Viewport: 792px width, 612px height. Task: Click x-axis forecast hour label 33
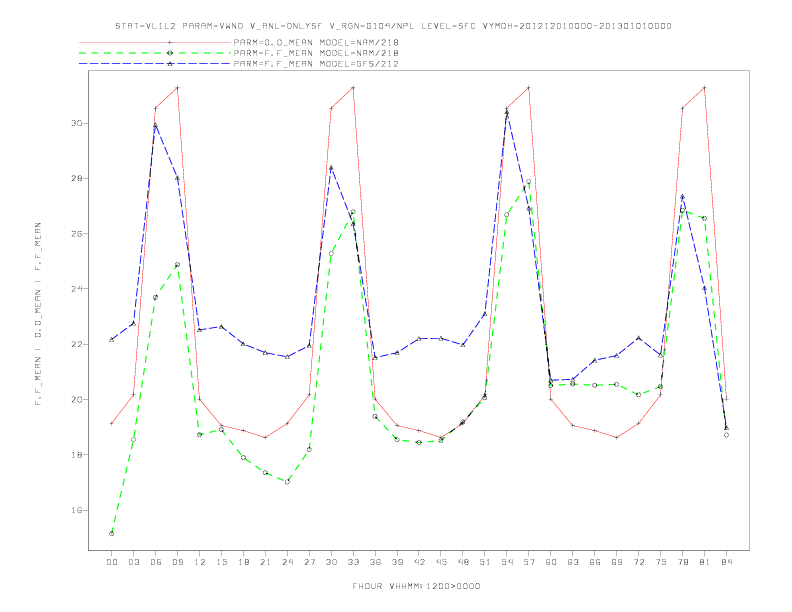353,562
